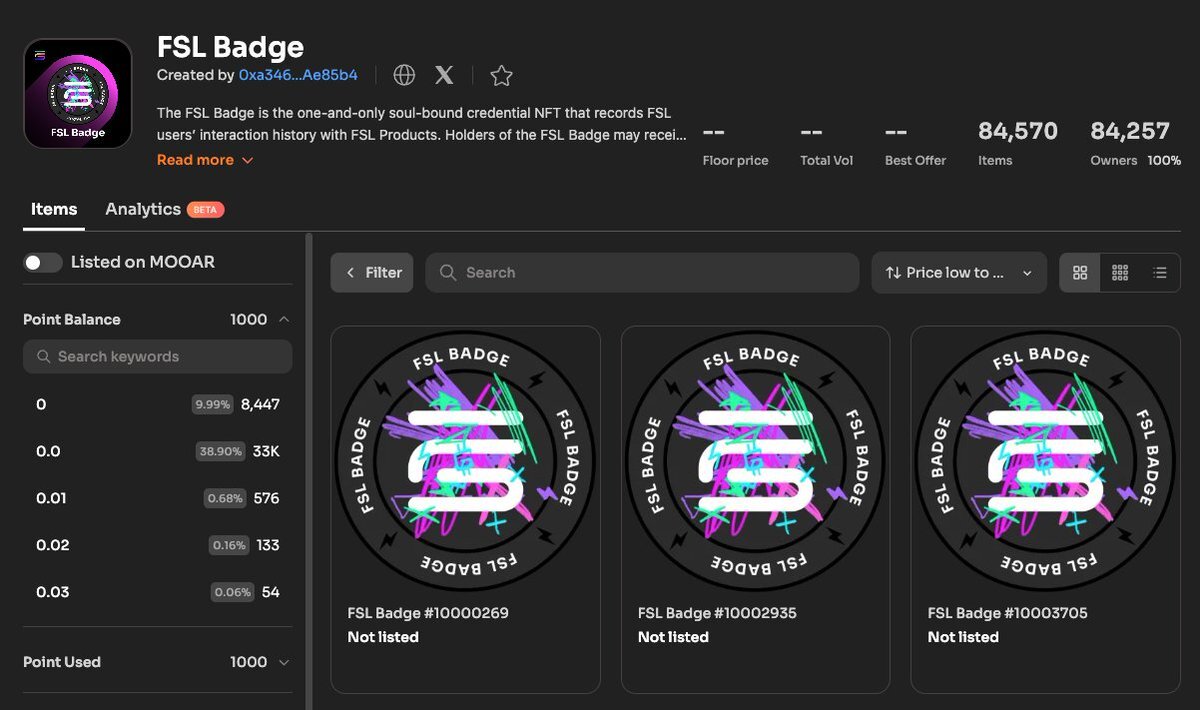Click the 84,570 Items stat

(x=1017, y=143)
